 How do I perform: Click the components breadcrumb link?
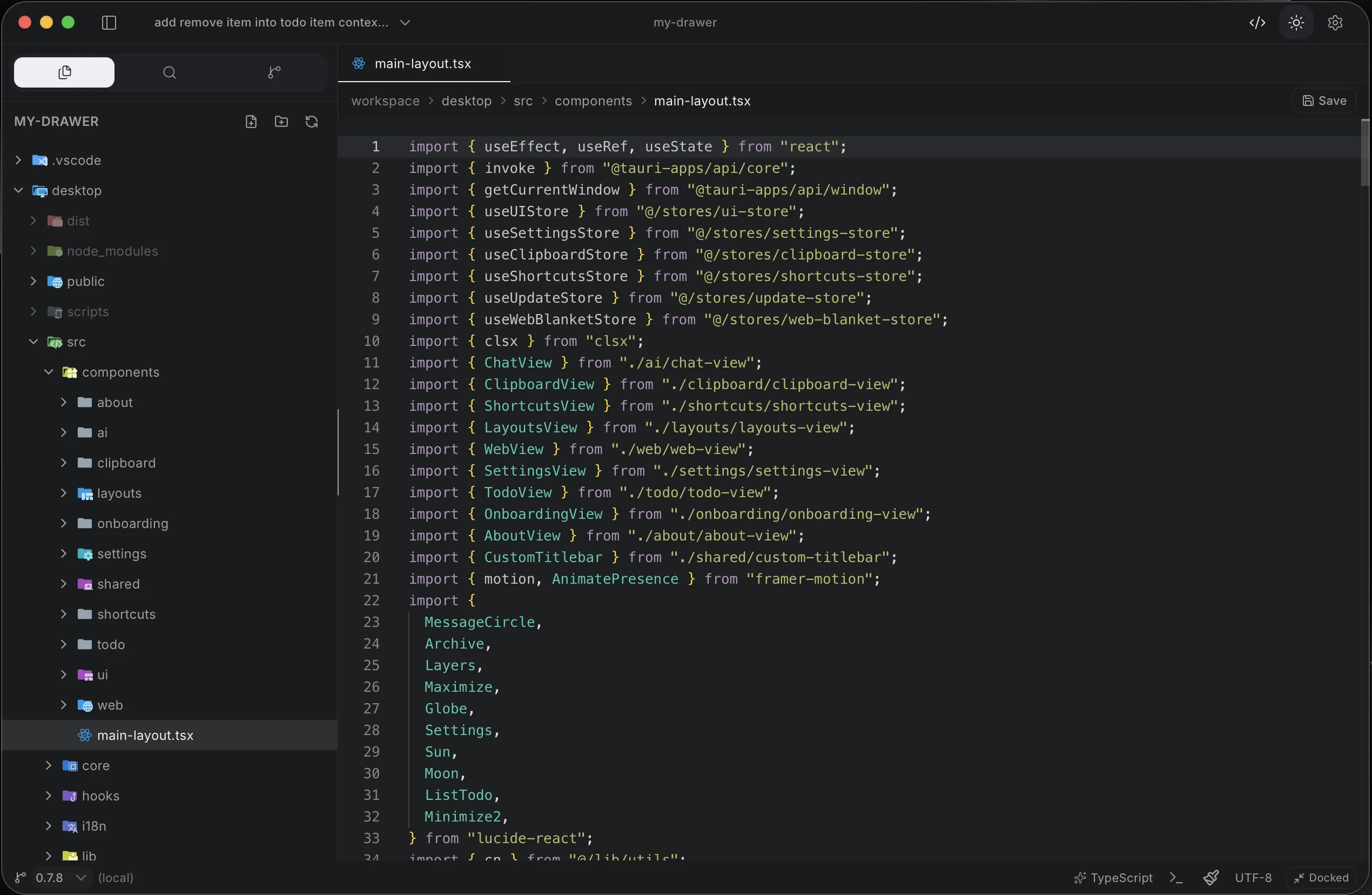tap(593, 101)
